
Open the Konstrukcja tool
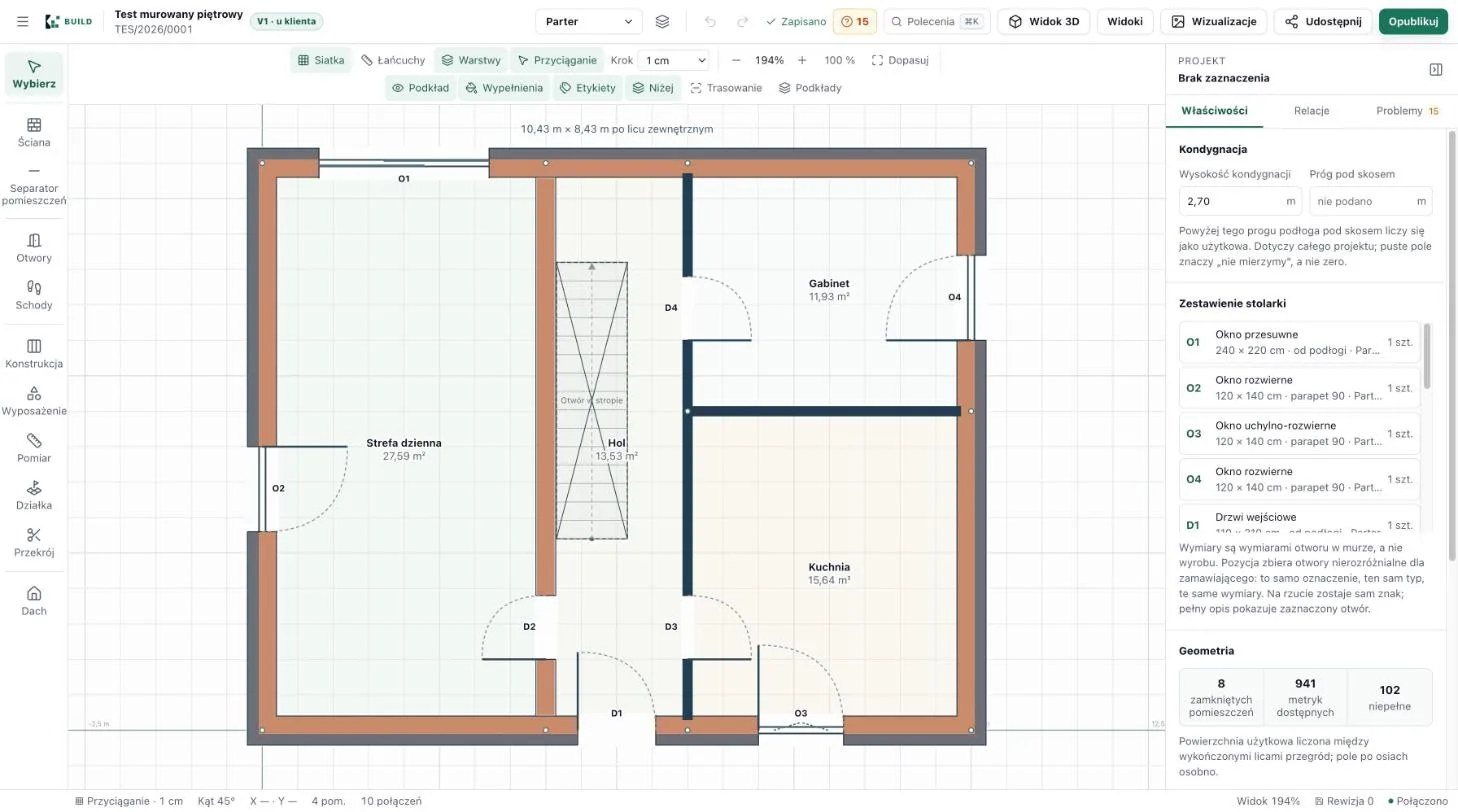(x=34, y=353)
